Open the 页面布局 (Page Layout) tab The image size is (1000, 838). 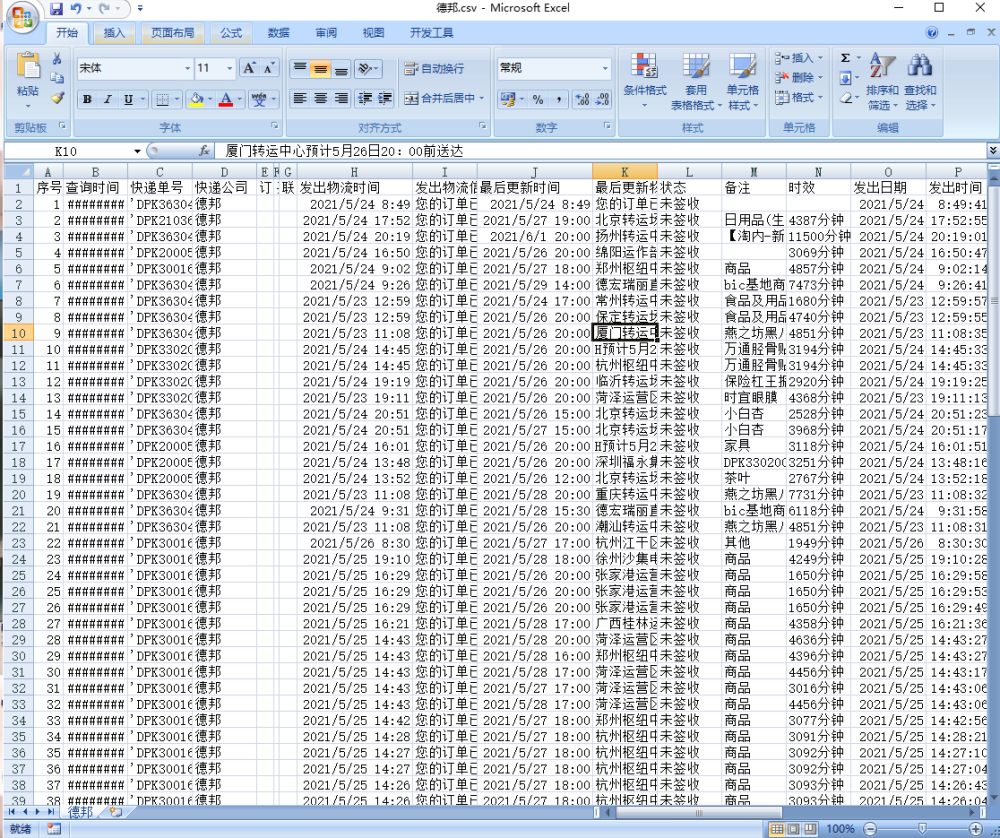click(173, 33)
